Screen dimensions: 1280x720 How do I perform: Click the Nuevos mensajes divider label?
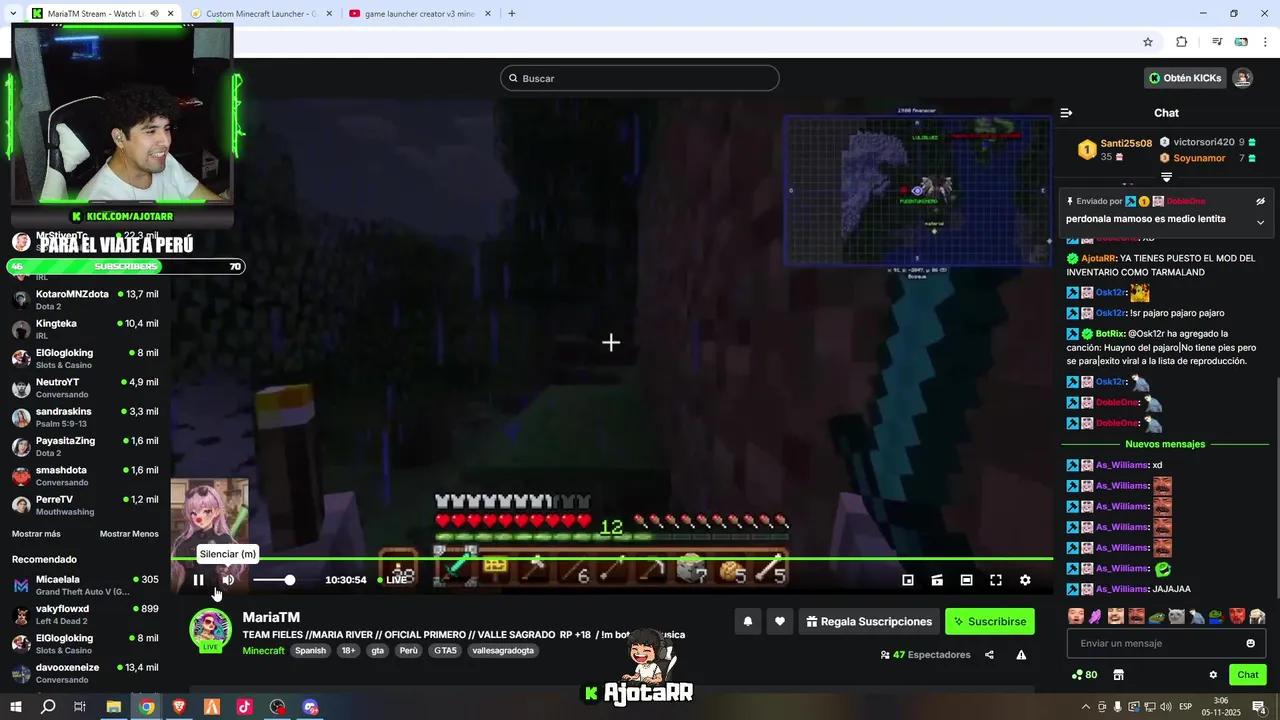point(1165,444)
